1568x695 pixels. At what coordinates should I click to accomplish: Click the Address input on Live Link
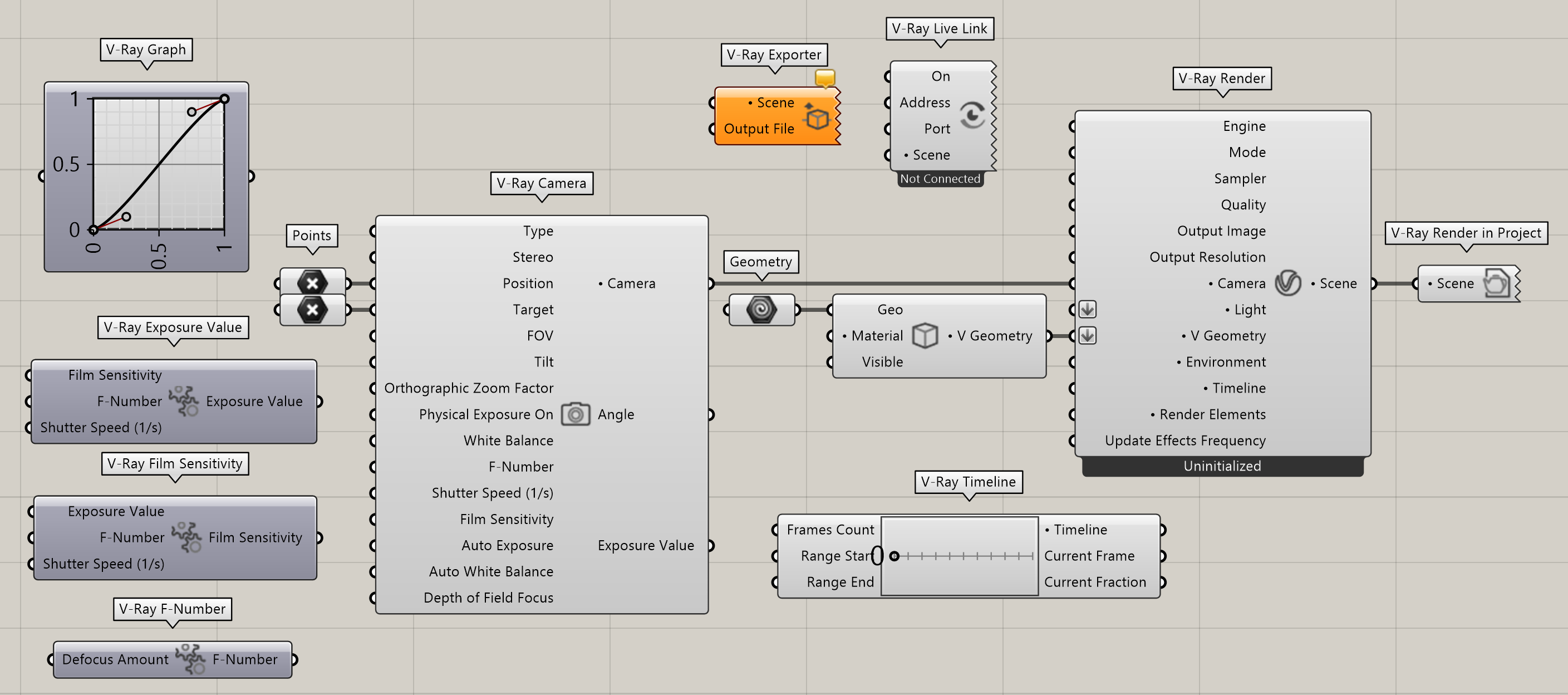(925, 102)
